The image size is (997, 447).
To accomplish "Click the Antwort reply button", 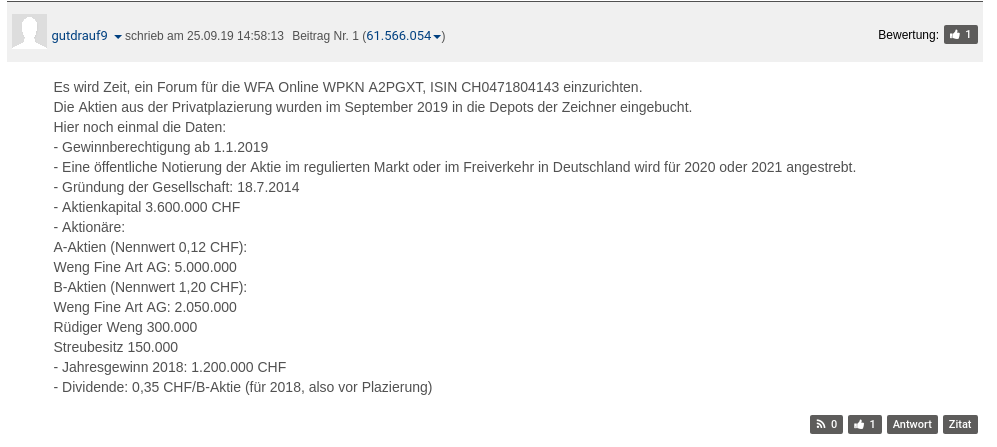I will [912, 425].
